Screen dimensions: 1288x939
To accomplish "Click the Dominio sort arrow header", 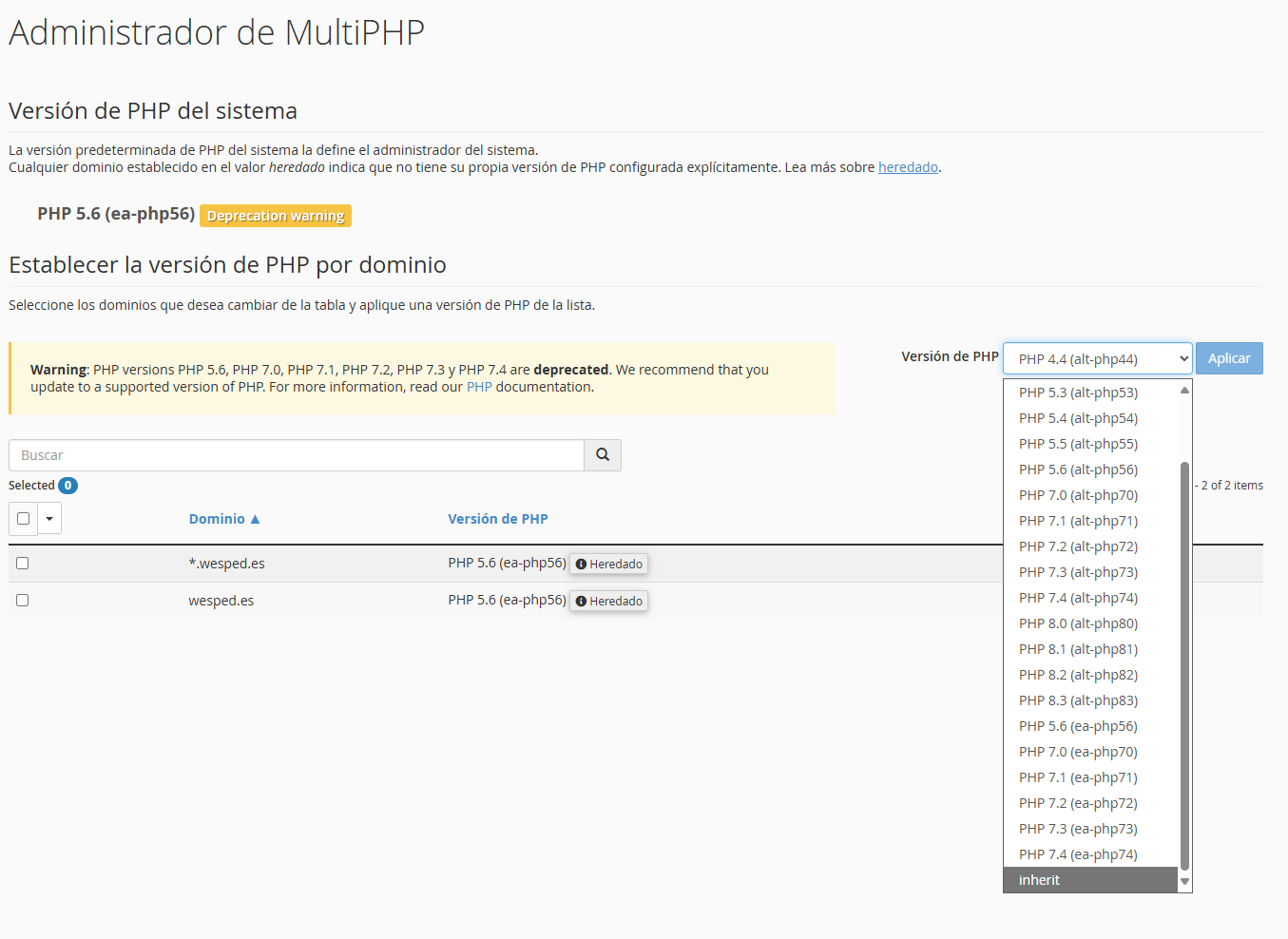I will pyautogui.click(x=224, y=519).
